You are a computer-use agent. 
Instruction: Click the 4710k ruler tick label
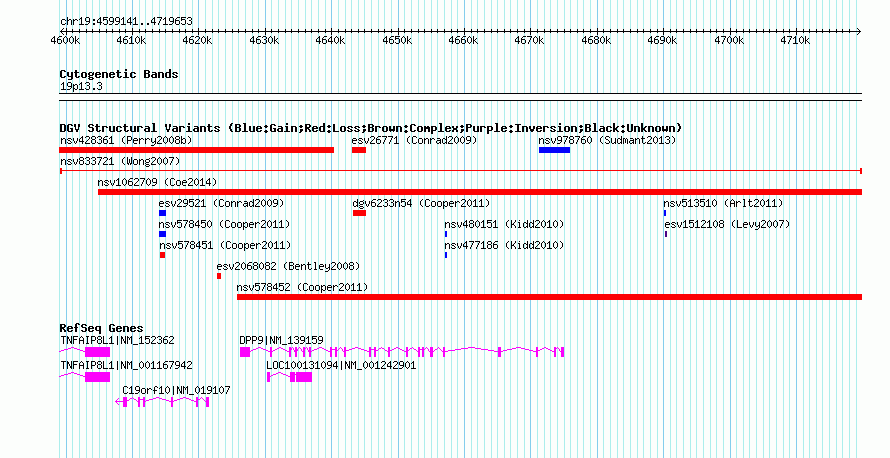click(795, 41)
